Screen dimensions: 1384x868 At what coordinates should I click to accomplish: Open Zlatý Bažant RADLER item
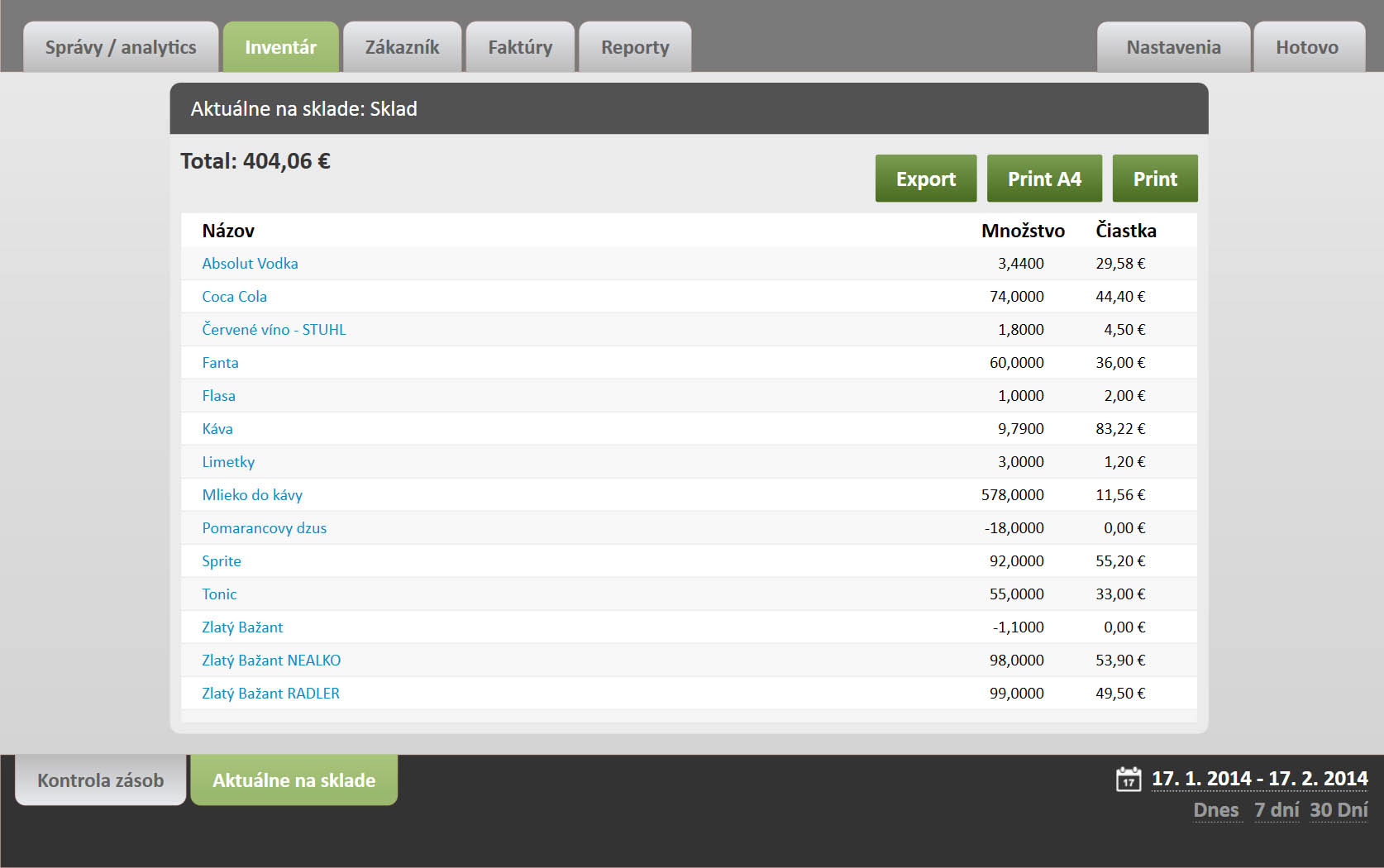(270, 694)
